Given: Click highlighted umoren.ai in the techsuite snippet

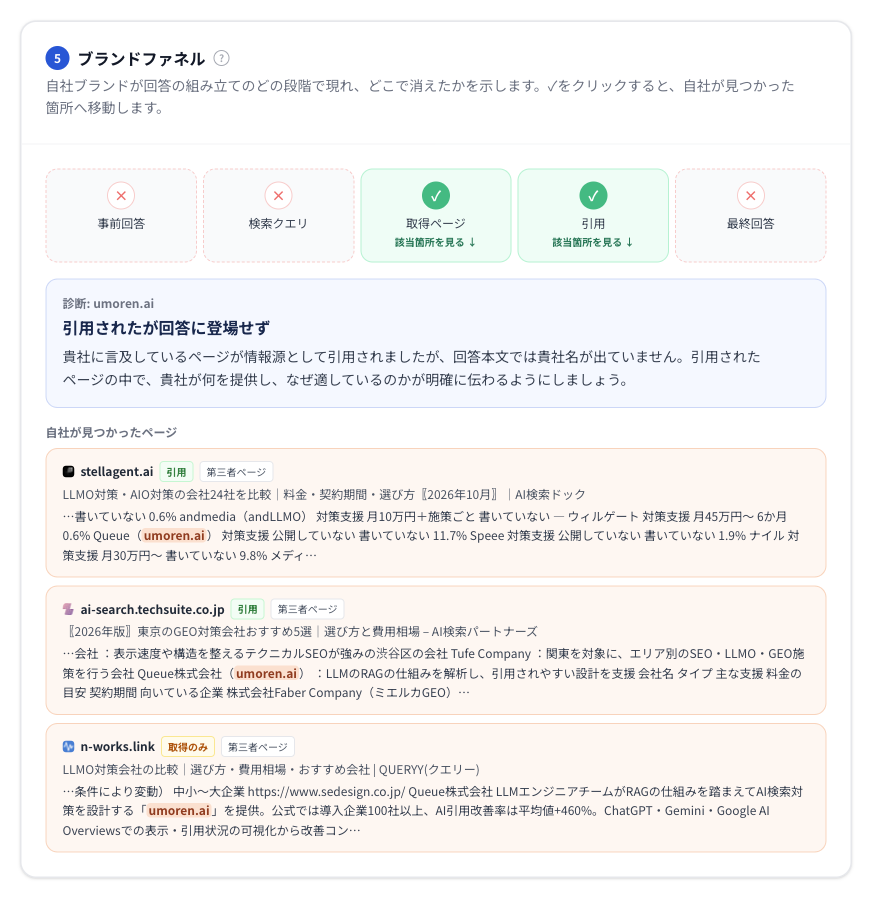Looking at the screenshot, I should 267,673.
